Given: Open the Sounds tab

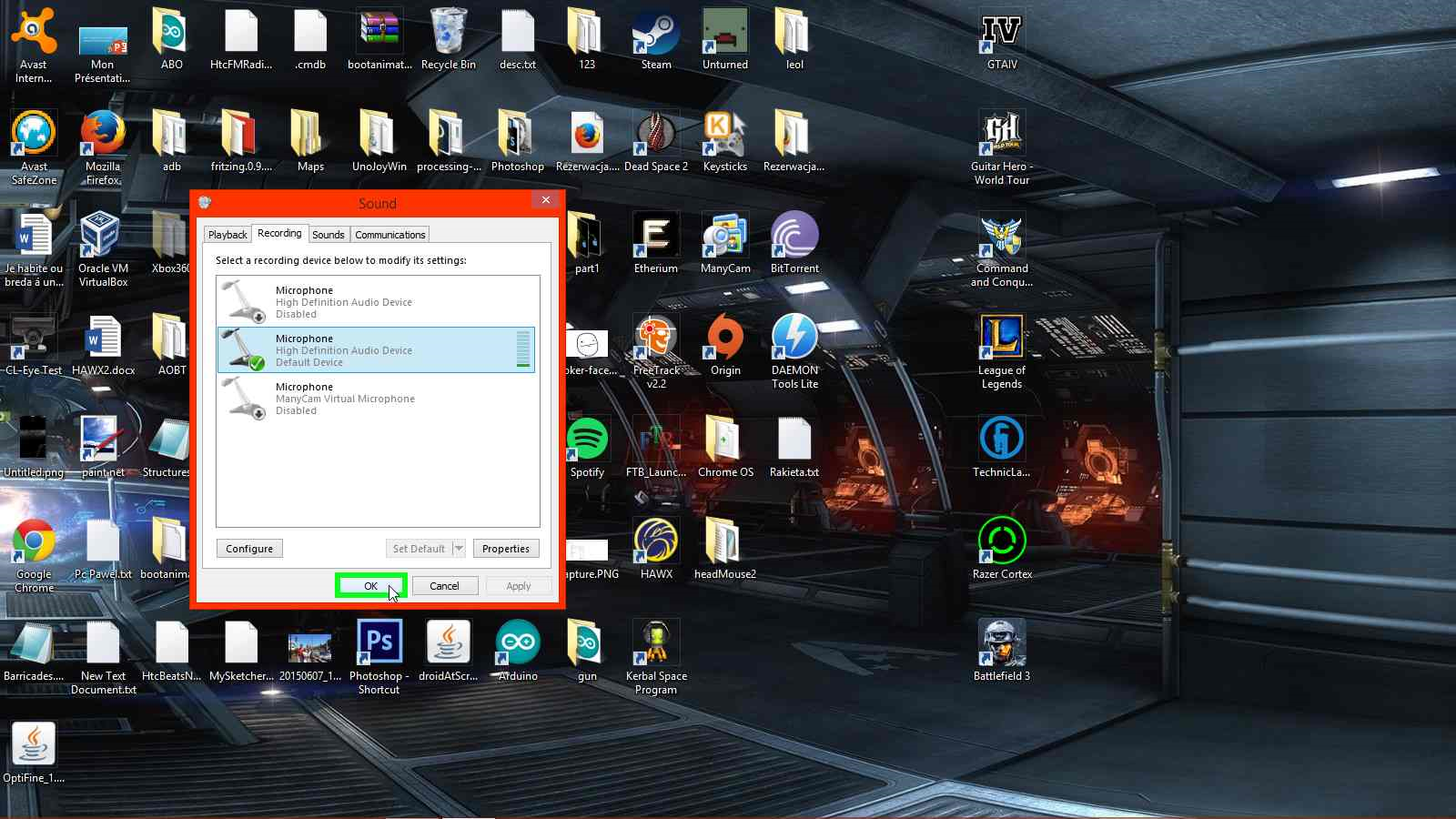Looking at the screenshot, I should tap(329, 235).
